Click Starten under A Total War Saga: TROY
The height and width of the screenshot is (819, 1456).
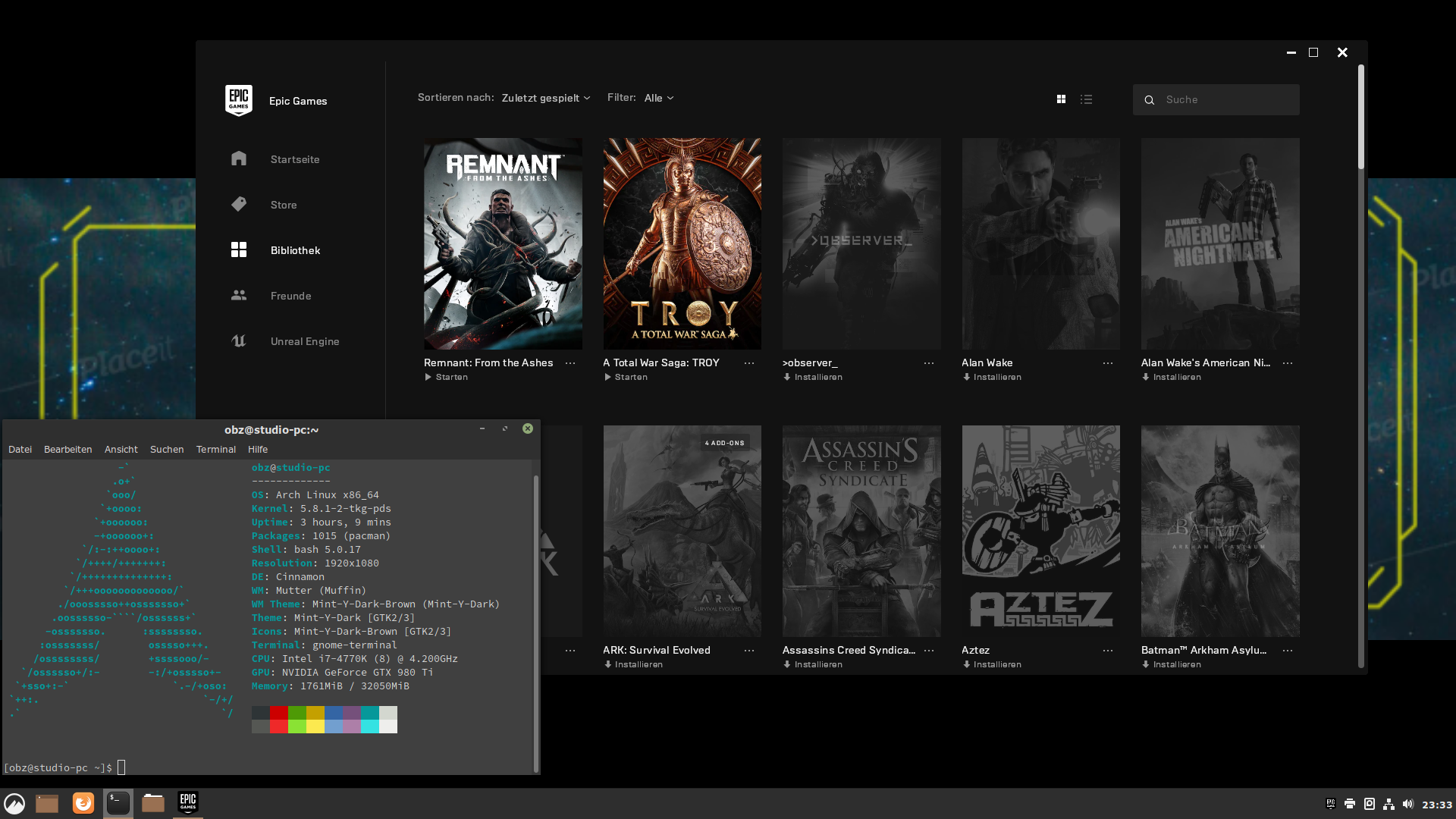[626, 377]
